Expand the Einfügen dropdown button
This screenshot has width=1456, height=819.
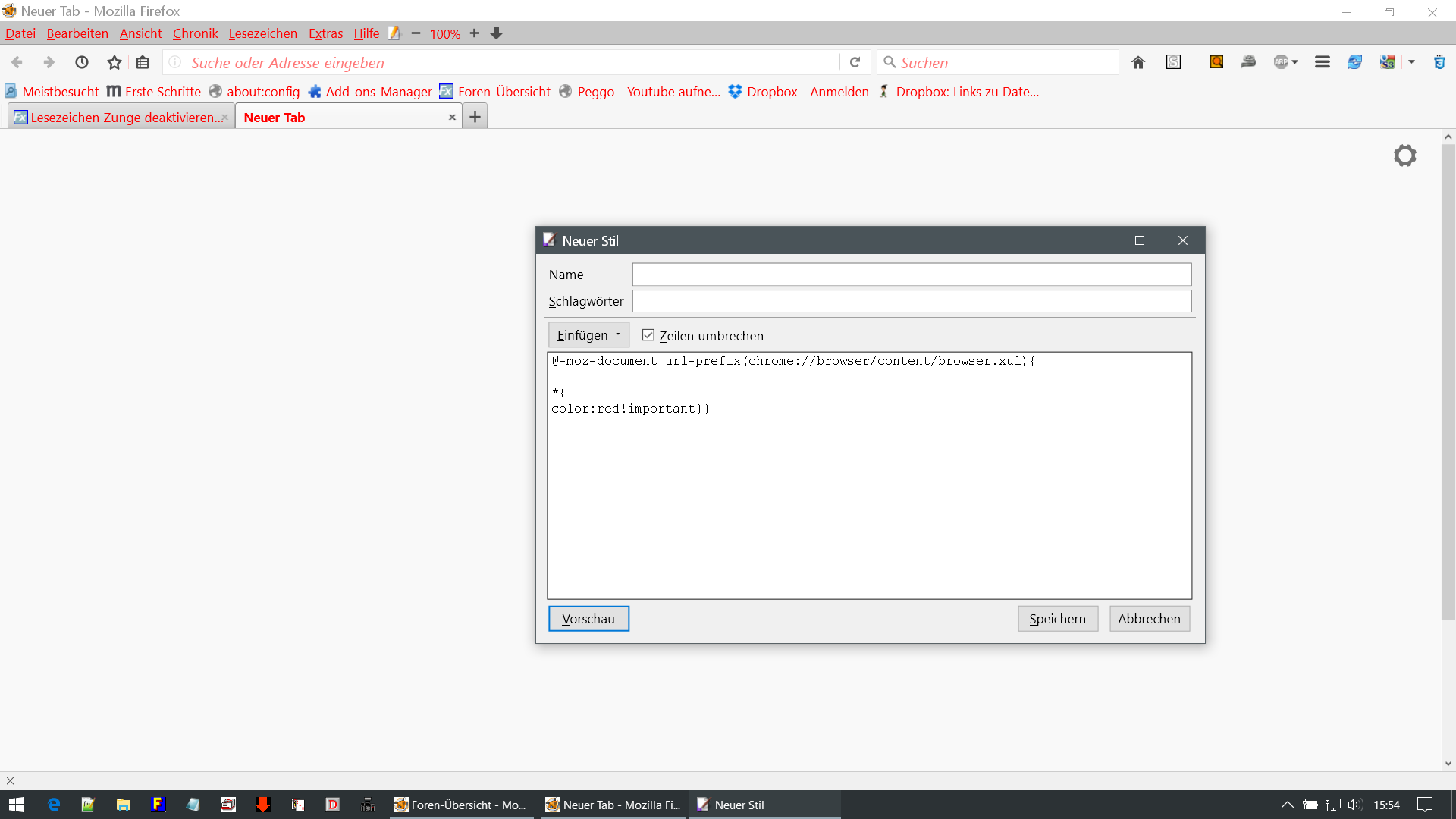pyautogui.click(x=588, y=335)
